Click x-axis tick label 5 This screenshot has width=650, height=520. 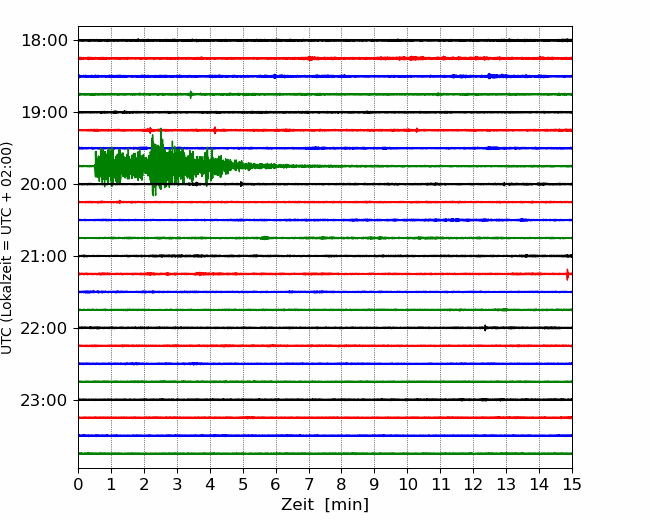point(243,484)
